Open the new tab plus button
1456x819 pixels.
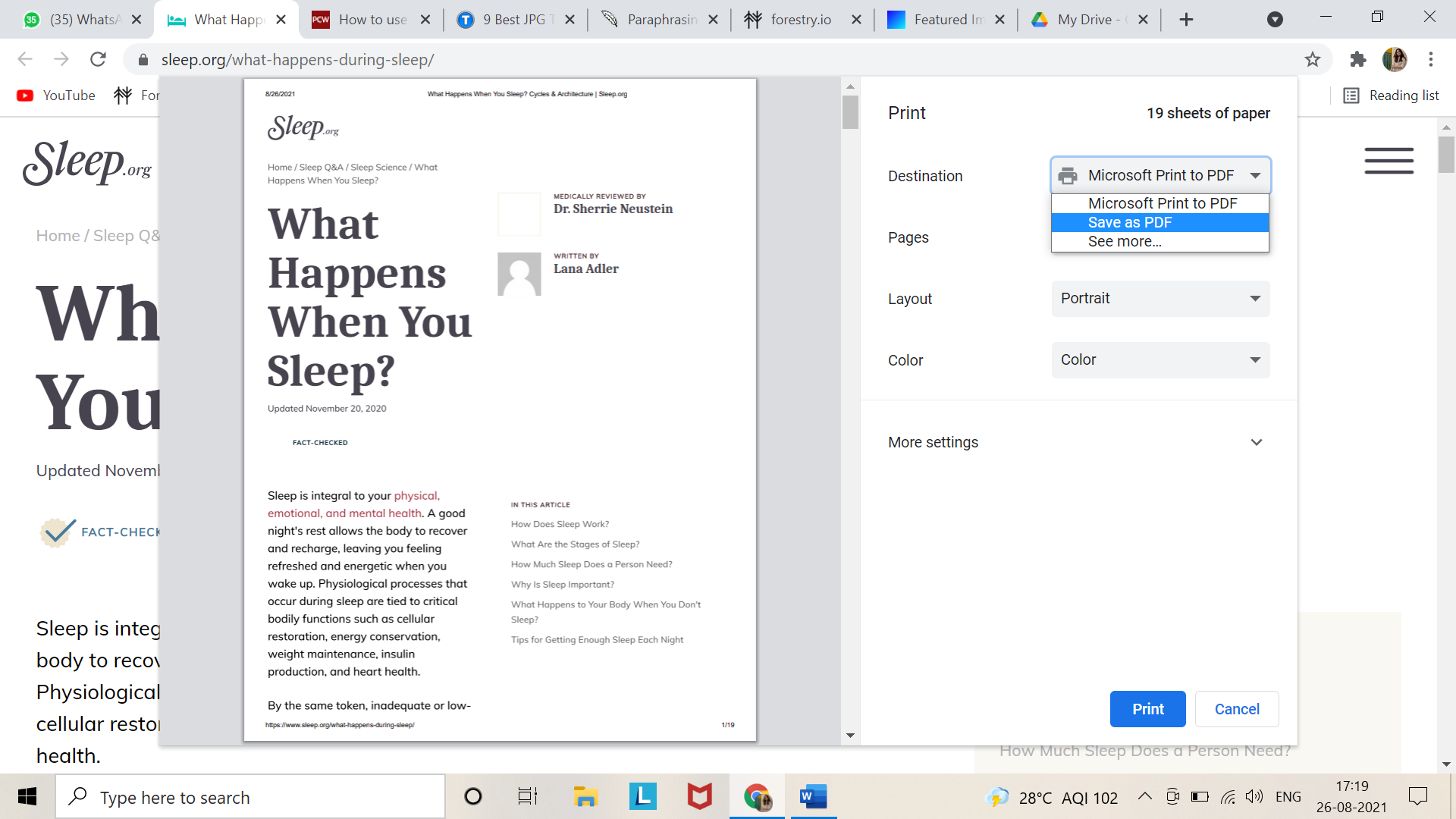point(1187,20)
